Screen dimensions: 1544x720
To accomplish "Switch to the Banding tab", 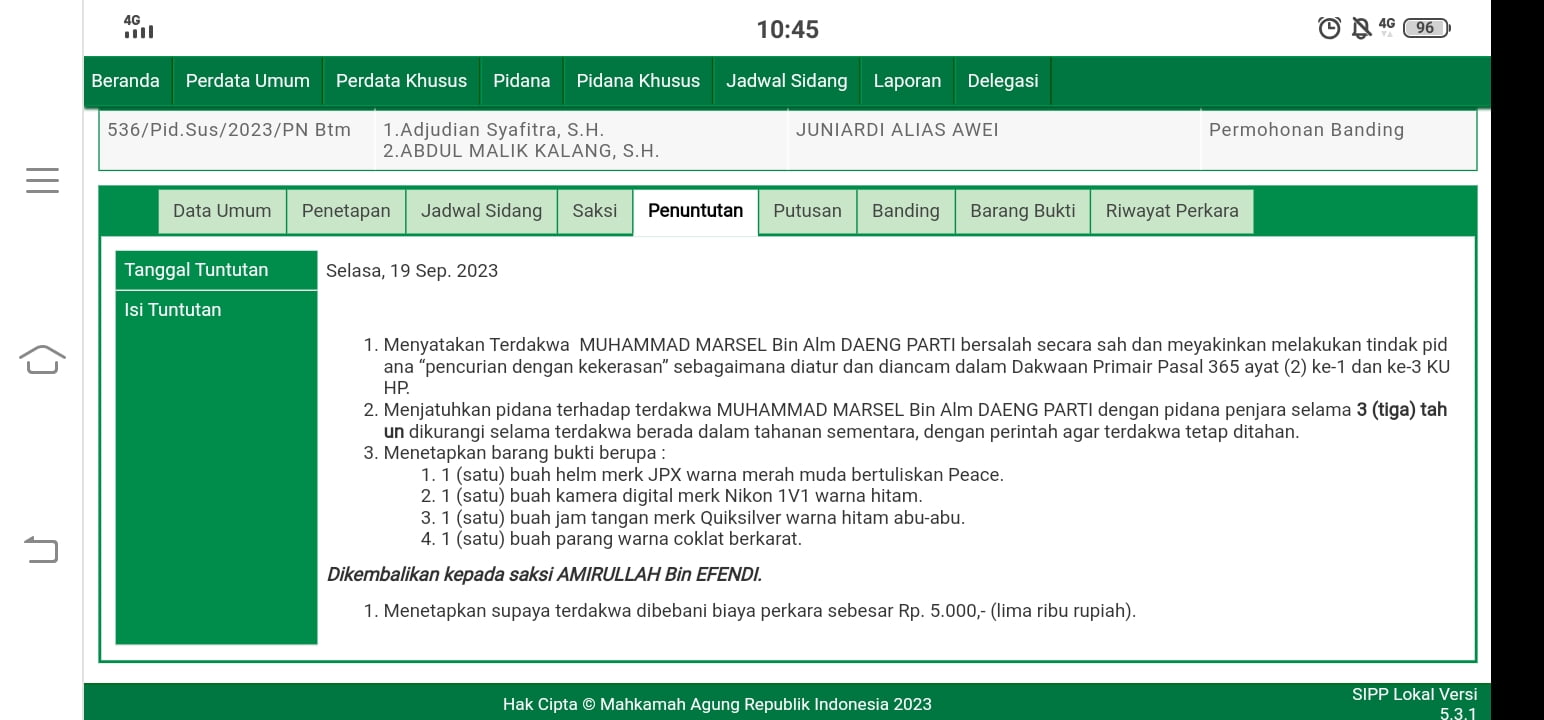I will [905, 211].
